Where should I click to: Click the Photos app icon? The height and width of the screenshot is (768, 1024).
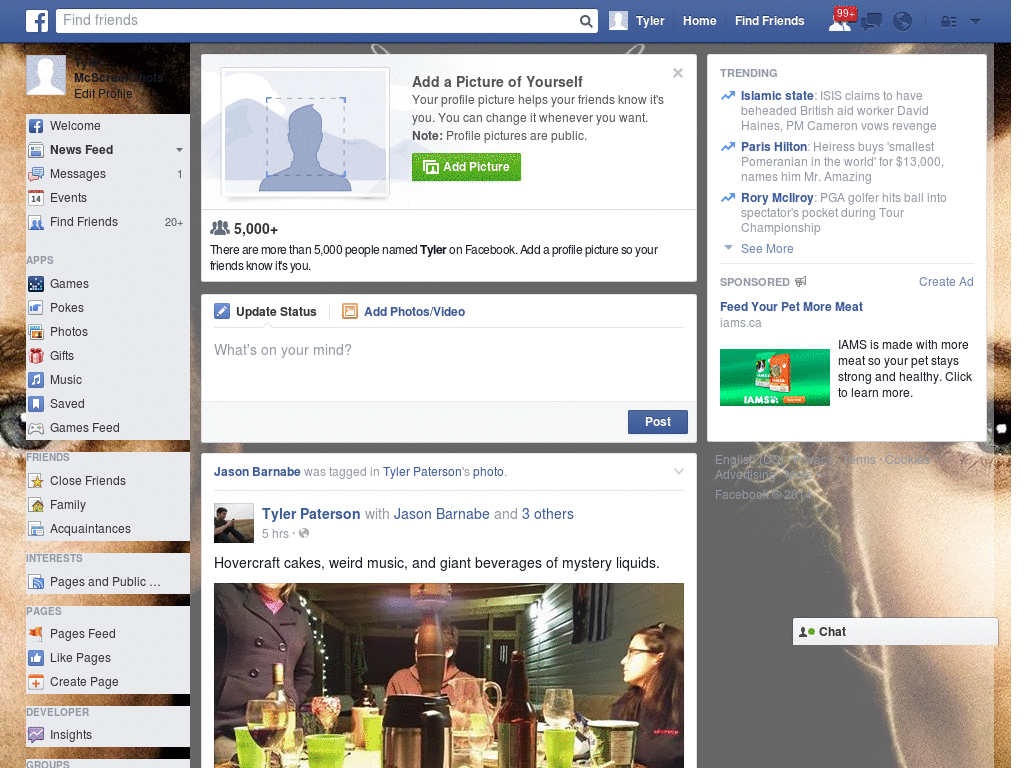click(x=36, y=332)
